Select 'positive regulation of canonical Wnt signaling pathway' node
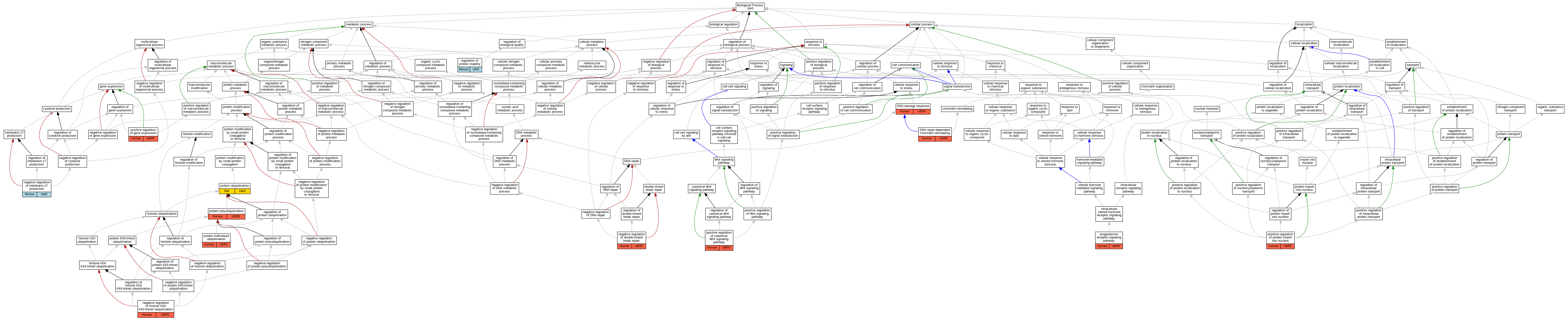The image size is (1568, 320). point(719,240)
